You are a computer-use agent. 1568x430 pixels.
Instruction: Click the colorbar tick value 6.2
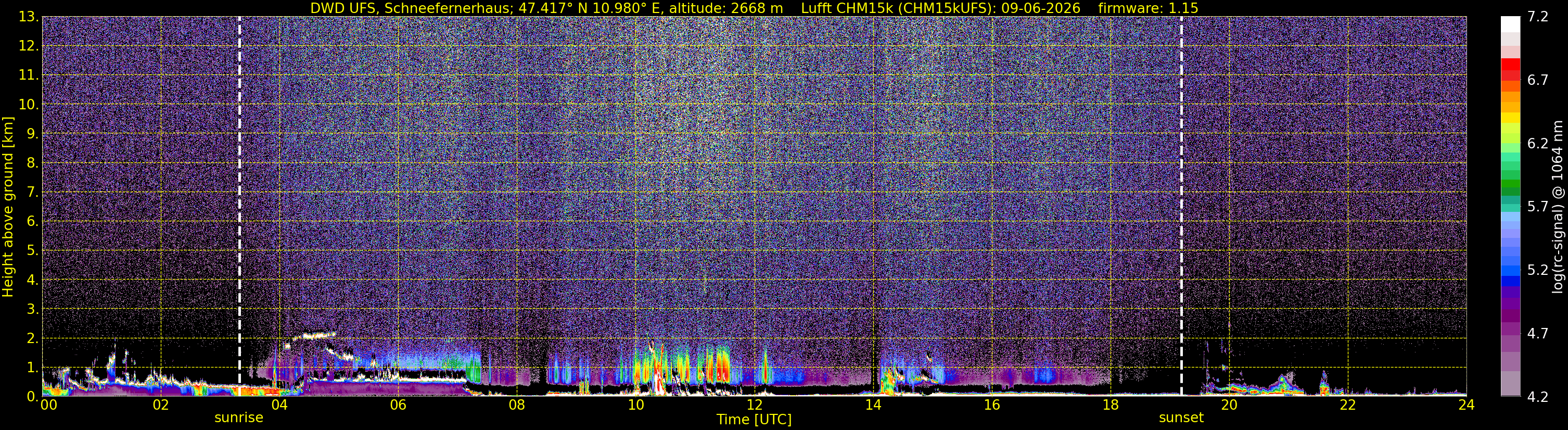click(1538, 144)
